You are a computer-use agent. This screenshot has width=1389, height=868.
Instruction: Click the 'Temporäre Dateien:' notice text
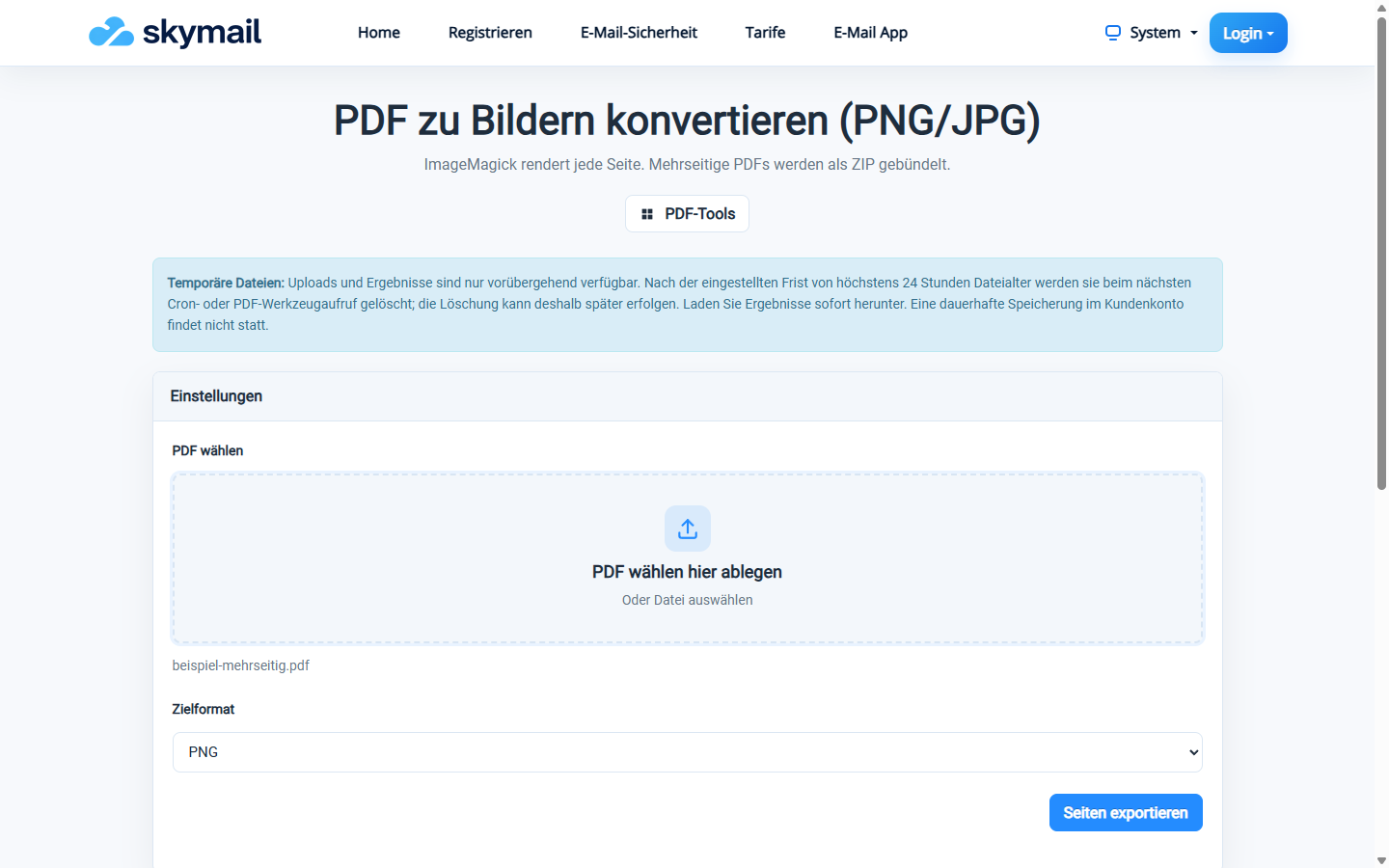pos(226,283)
